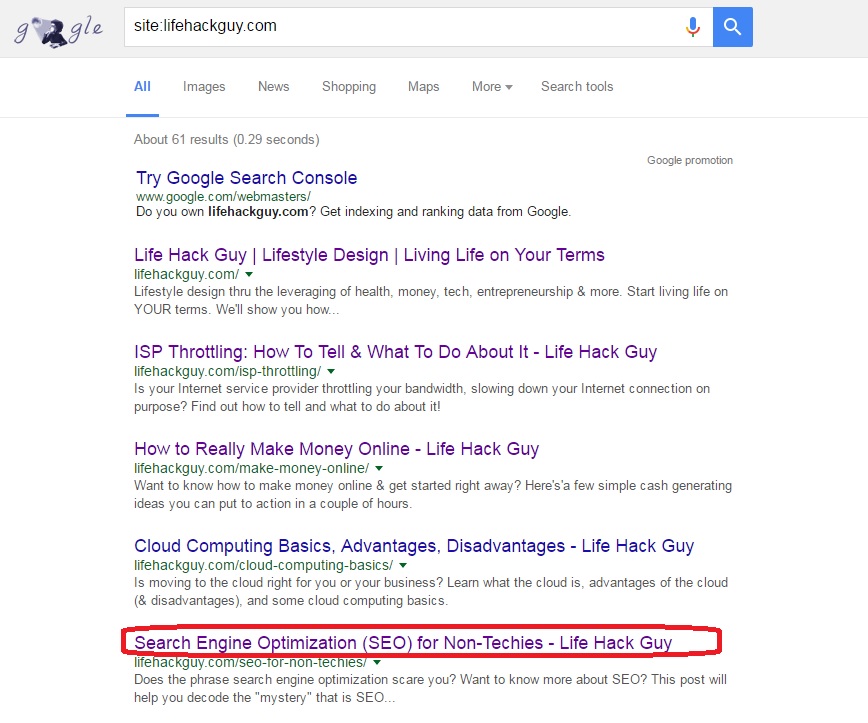Click lifehackguy.com/make-money-online/ green URL

(251, 468)
